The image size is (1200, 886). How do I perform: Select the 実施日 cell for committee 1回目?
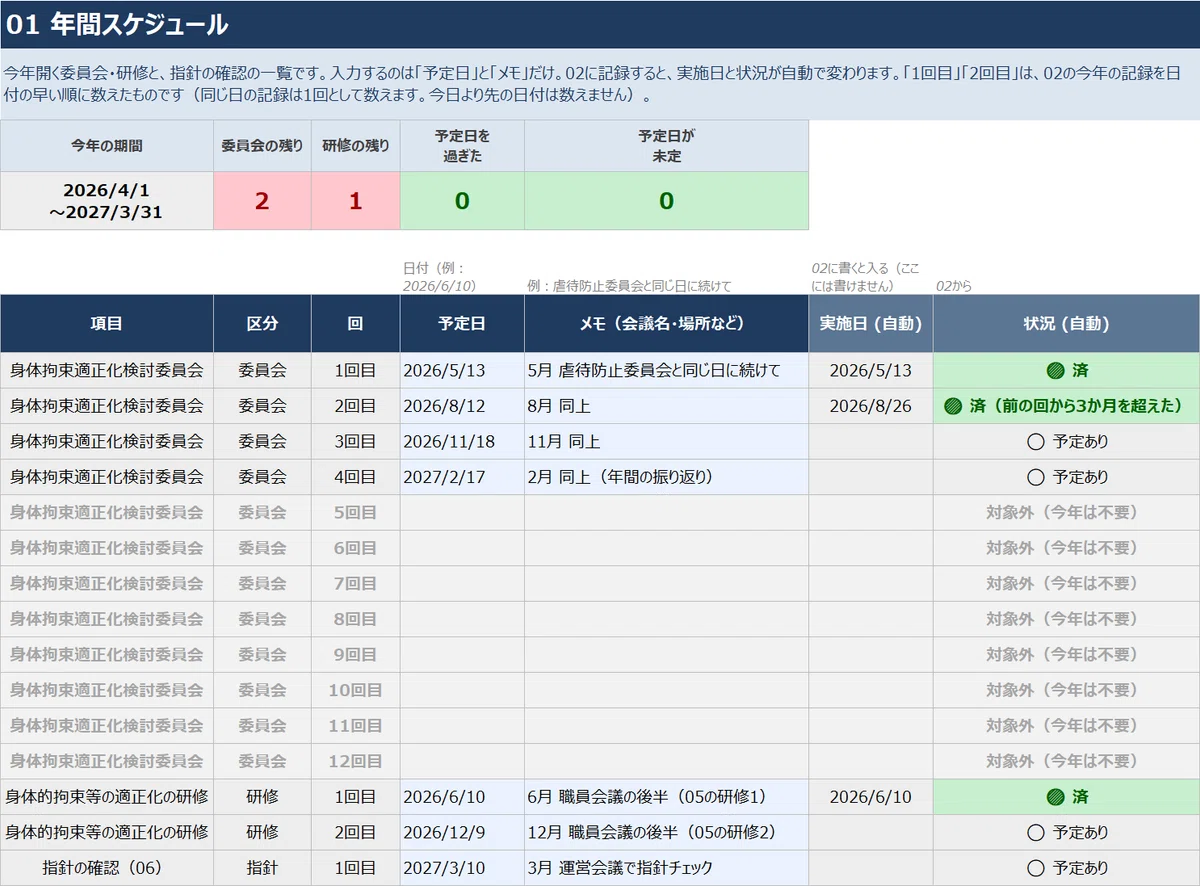pyautogui.click(x=871, y=370)
